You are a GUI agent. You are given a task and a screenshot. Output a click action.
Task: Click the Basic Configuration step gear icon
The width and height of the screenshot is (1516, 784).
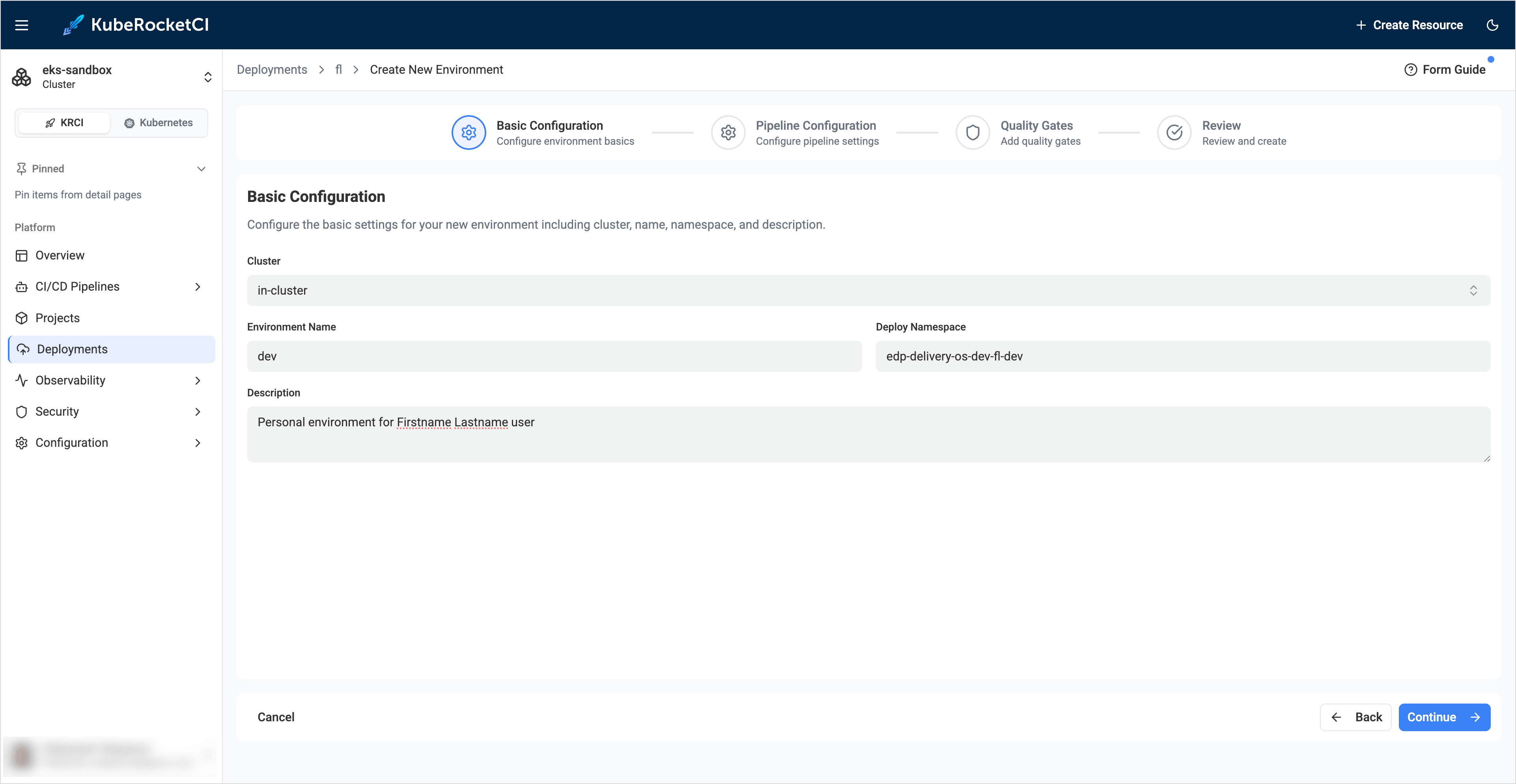(x=469, y=133)
